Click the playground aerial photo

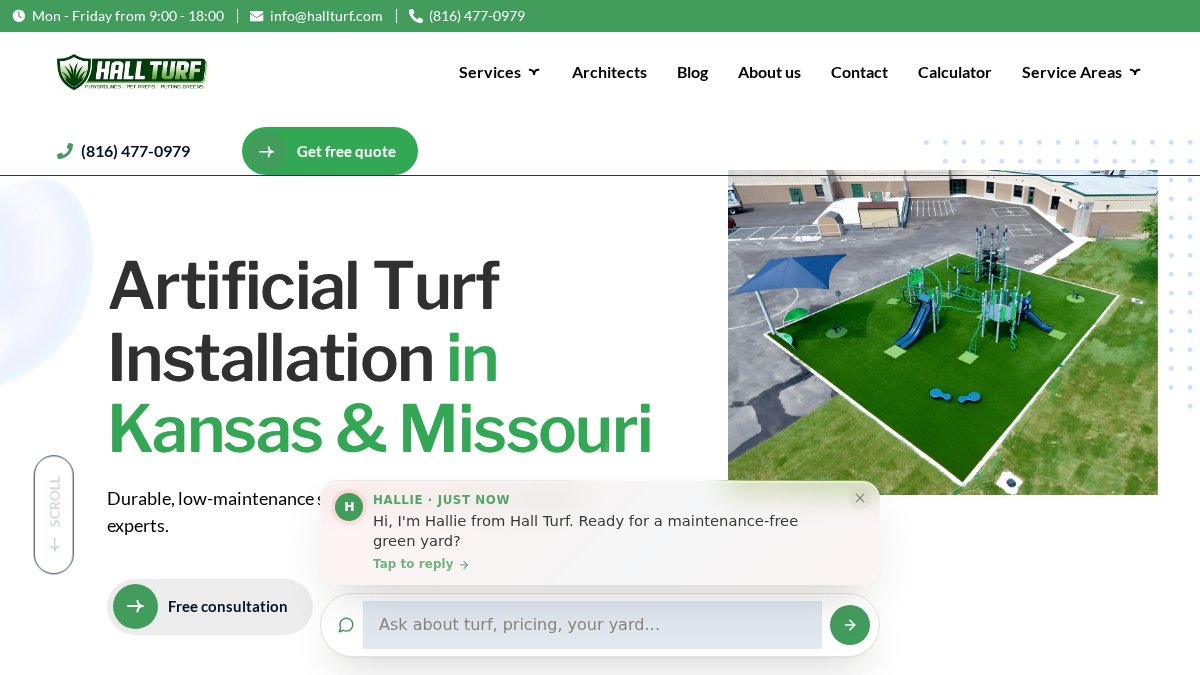[943, 332]
